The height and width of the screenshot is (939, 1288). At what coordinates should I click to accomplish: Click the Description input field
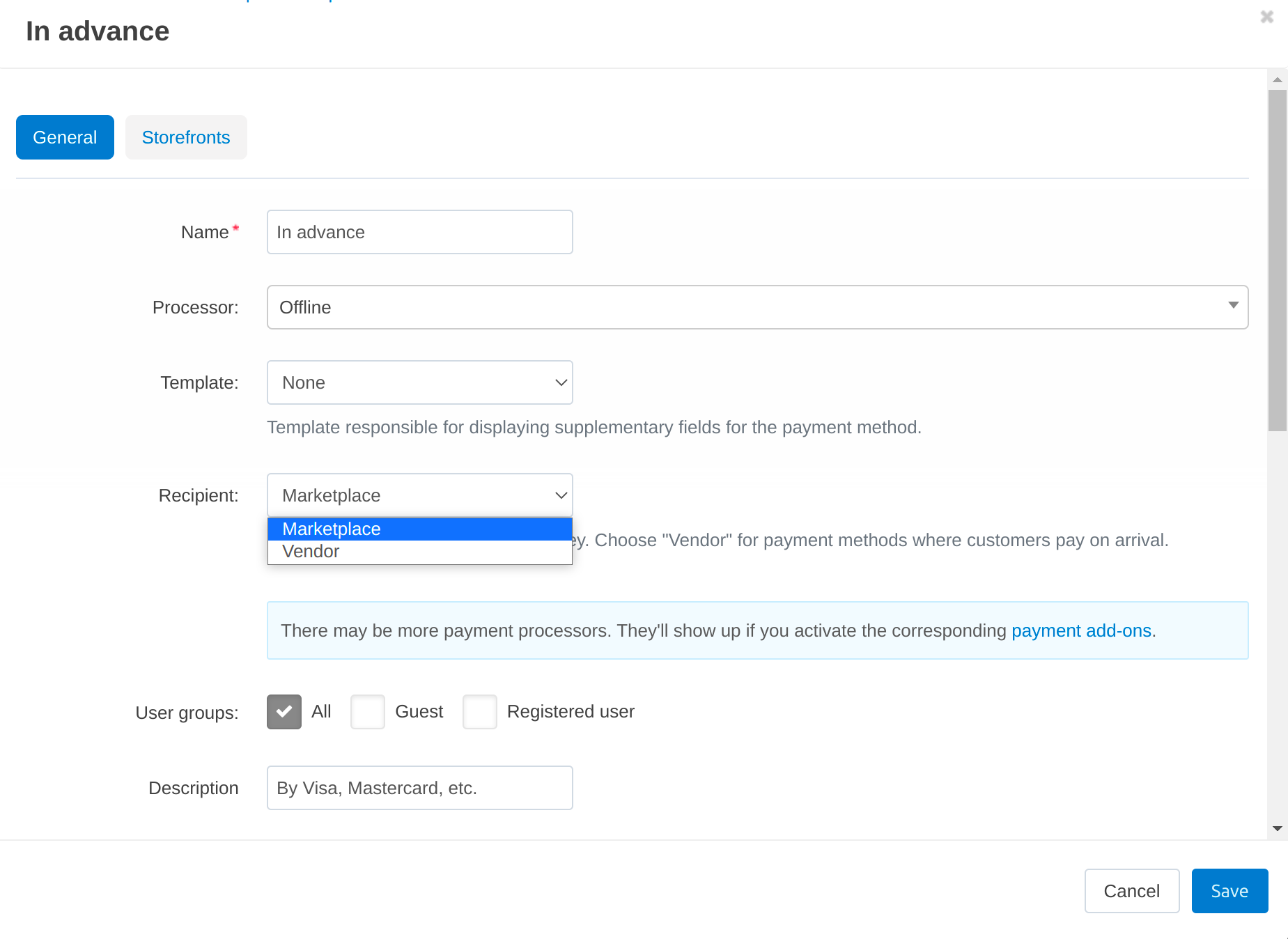pyautogui.click(x=420, y=788)
